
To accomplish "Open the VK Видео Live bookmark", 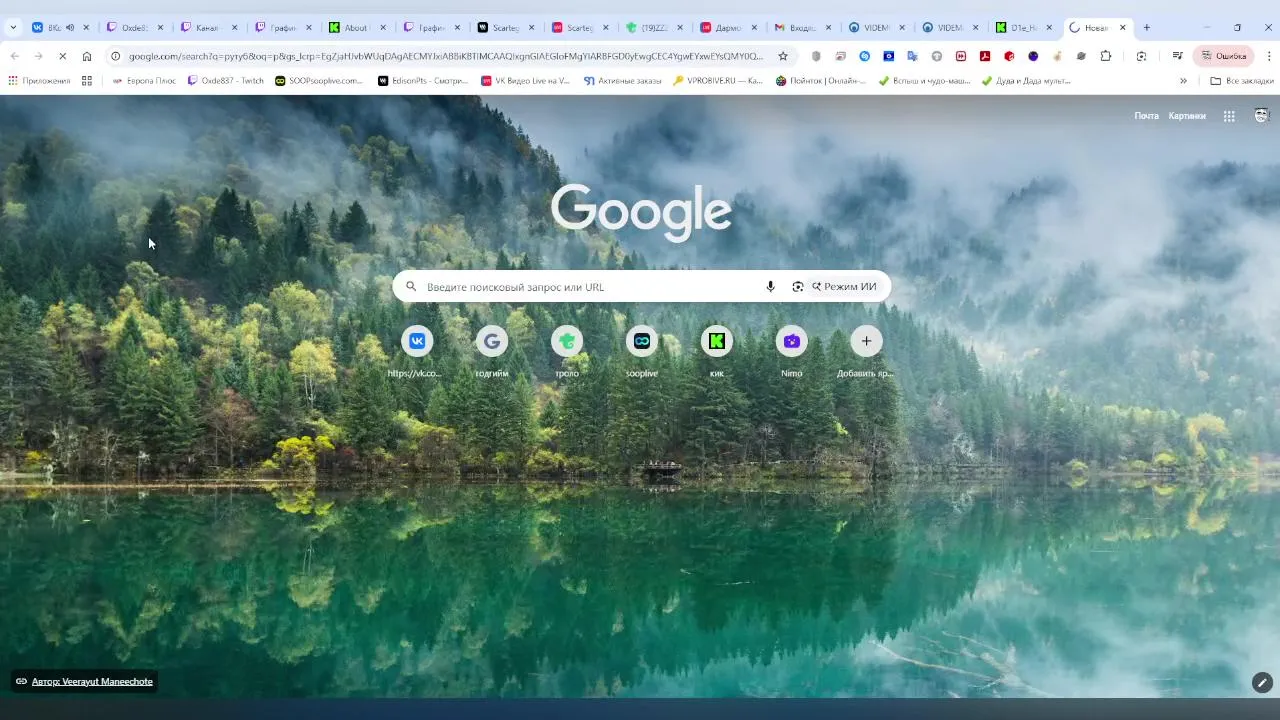I will (x=525, y=81).
